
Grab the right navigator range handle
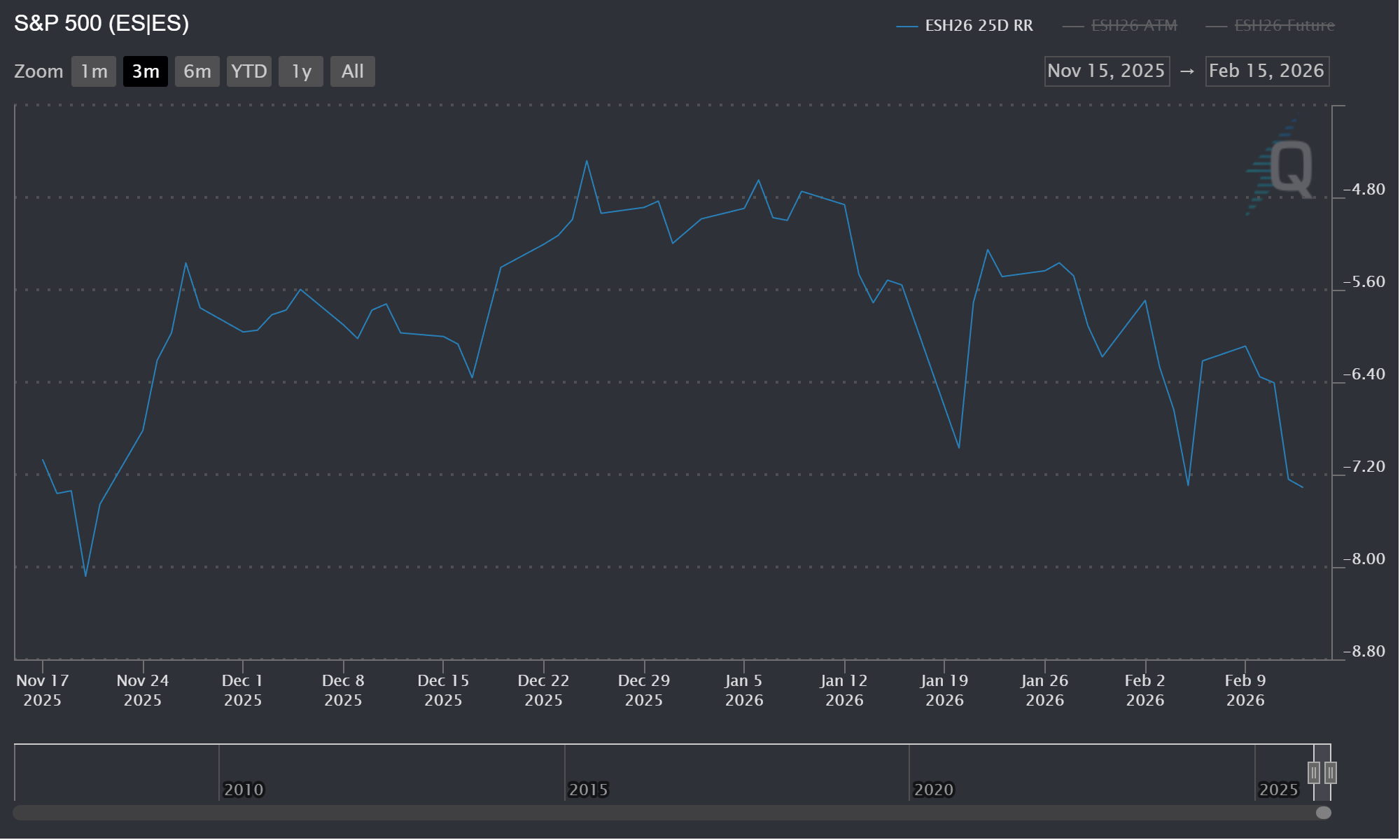[1331, 773]
